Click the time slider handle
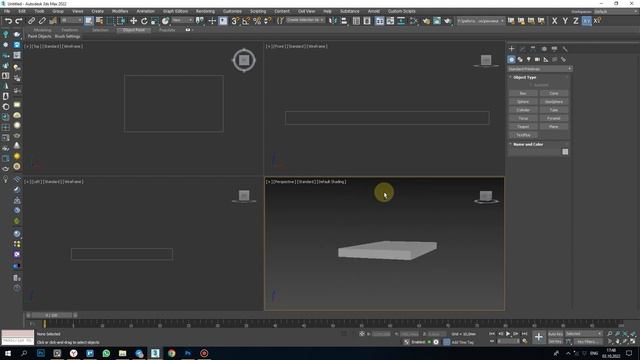640x360 pixels. (51, 315)
